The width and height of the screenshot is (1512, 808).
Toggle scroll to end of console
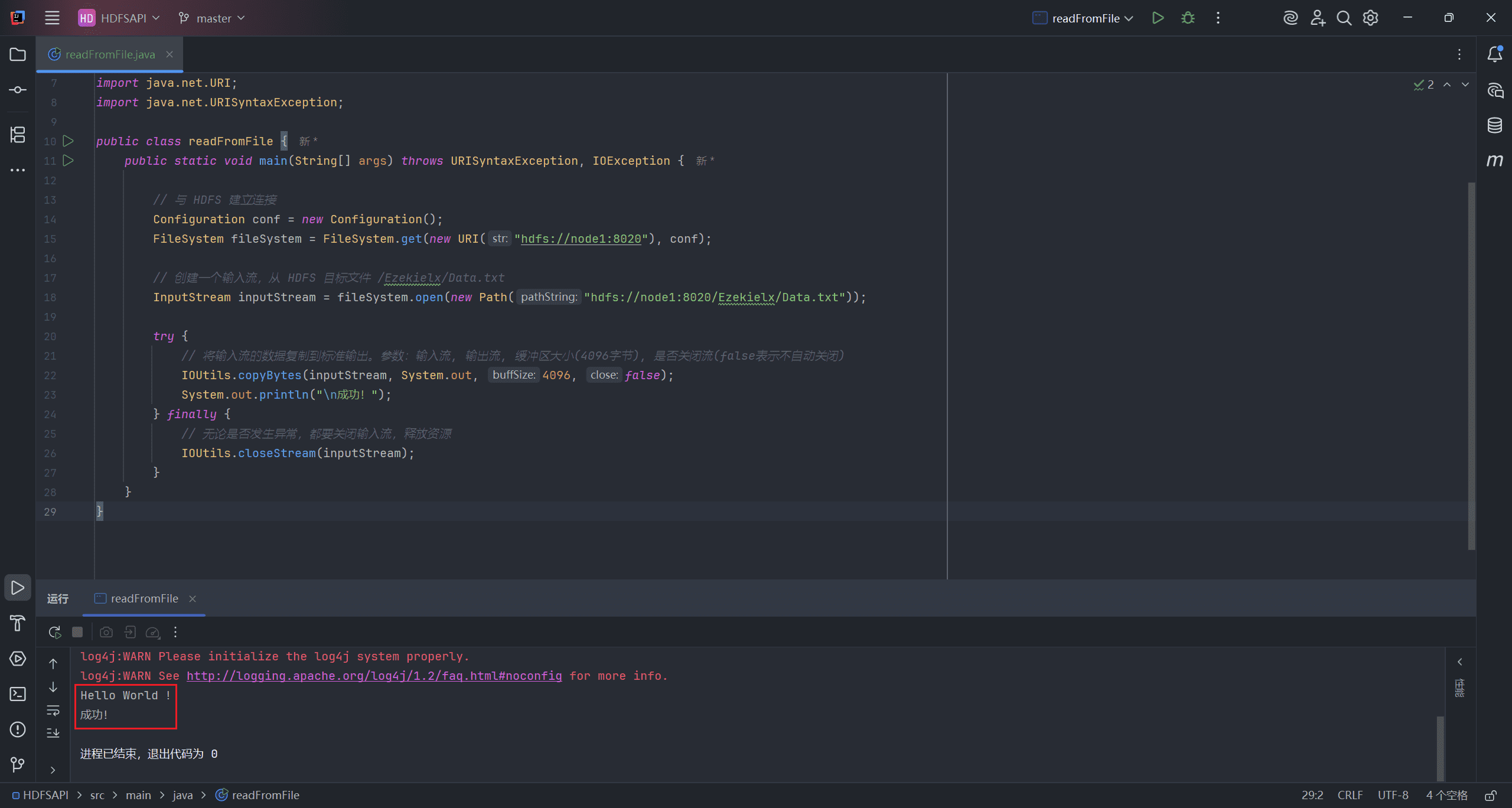[53, 733]
